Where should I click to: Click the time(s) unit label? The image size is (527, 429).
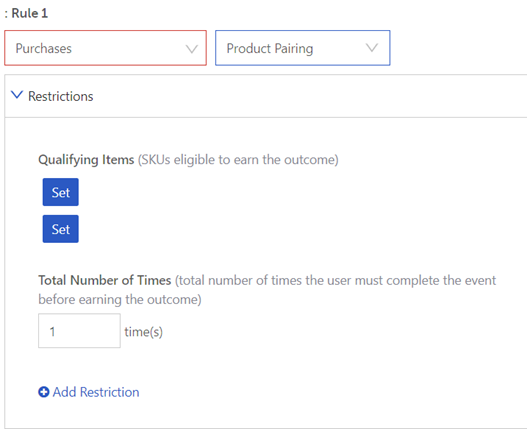pos(144,332)
